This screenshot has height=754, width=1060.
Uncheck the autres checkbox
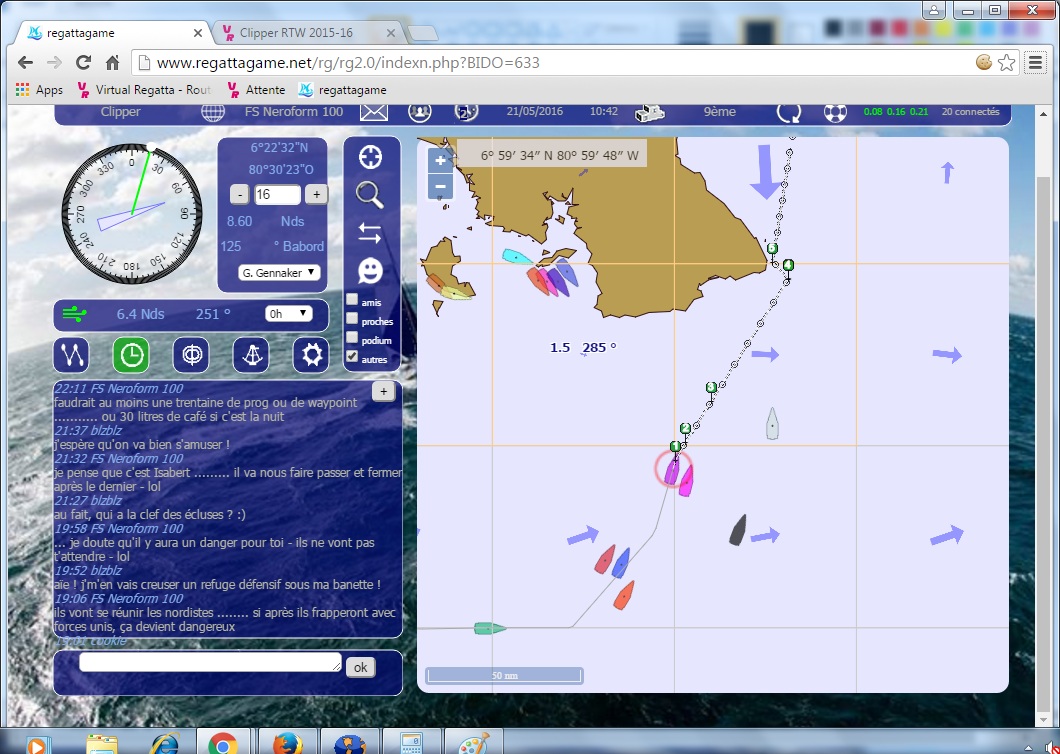(352, 357)
